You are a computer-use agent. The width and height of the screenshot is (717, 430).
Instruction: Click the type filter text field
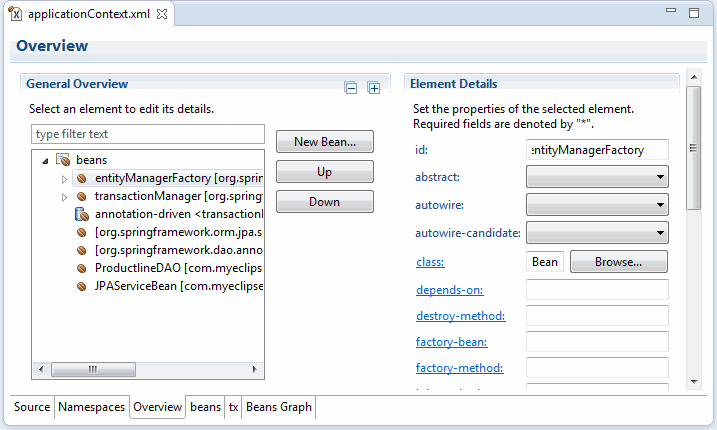(x=147, y=134)
